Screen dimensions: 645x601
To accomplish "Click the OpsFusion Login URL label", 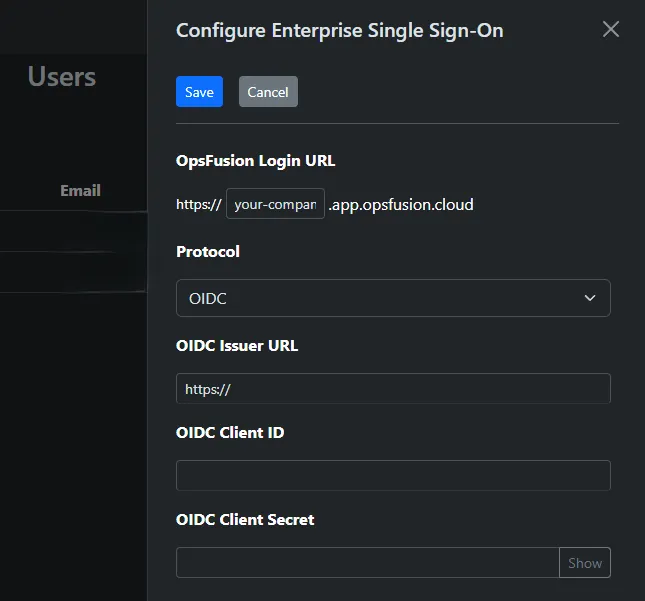I will (x=255, y=161).
